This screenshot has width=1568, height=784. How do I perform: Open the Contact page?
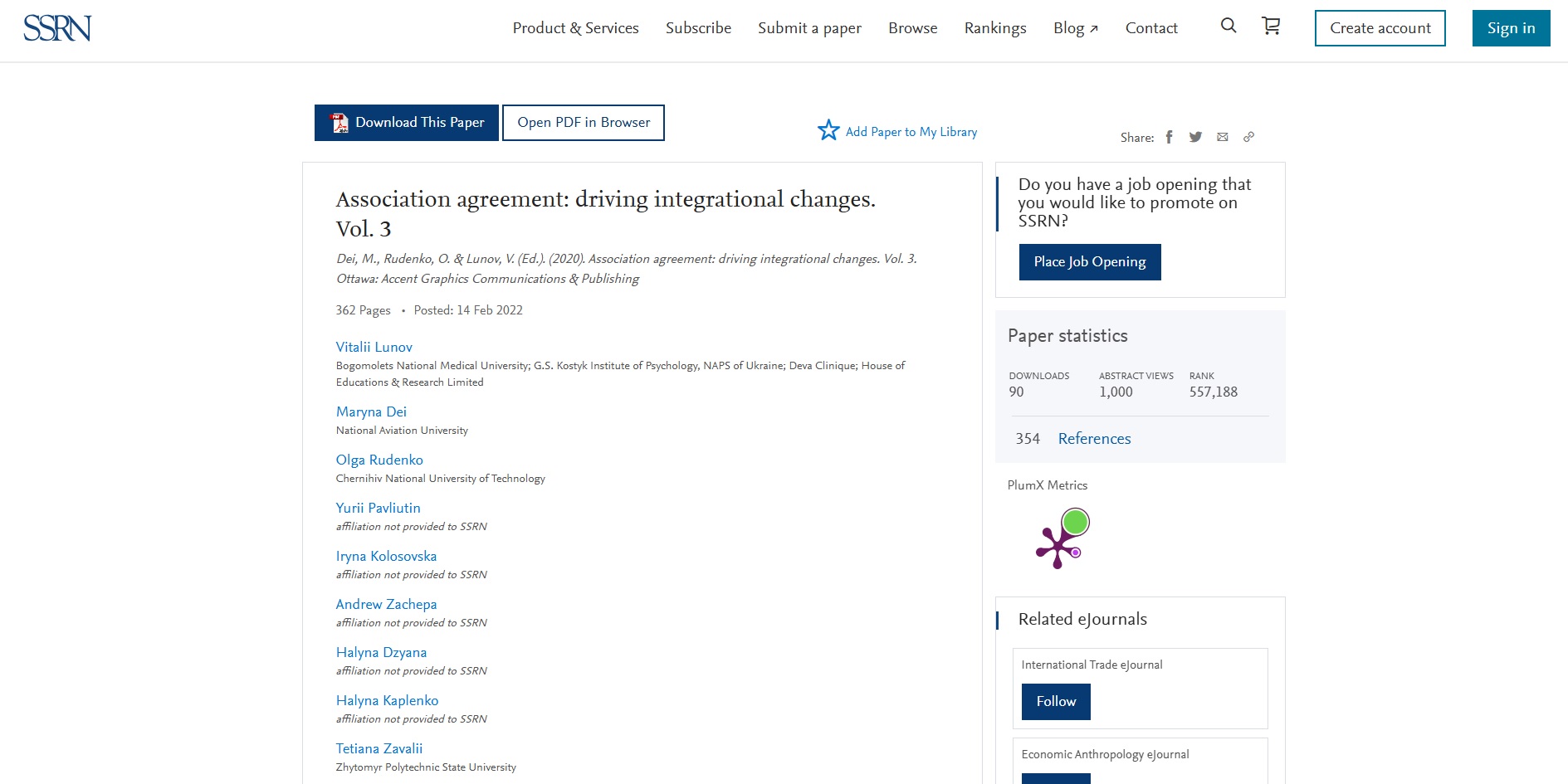1151,28
